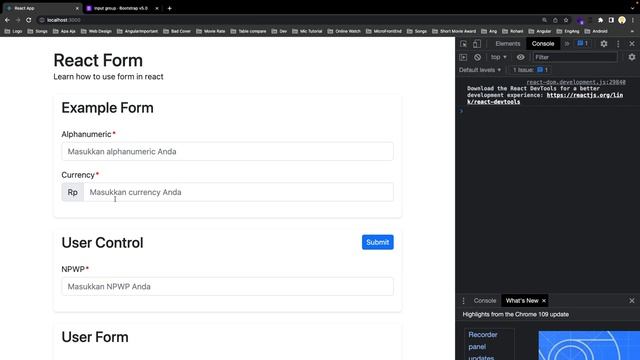Viewport: 640px width, 360px height.
Task: Go forward with the browser forward arrow
Action: (18, 20)
